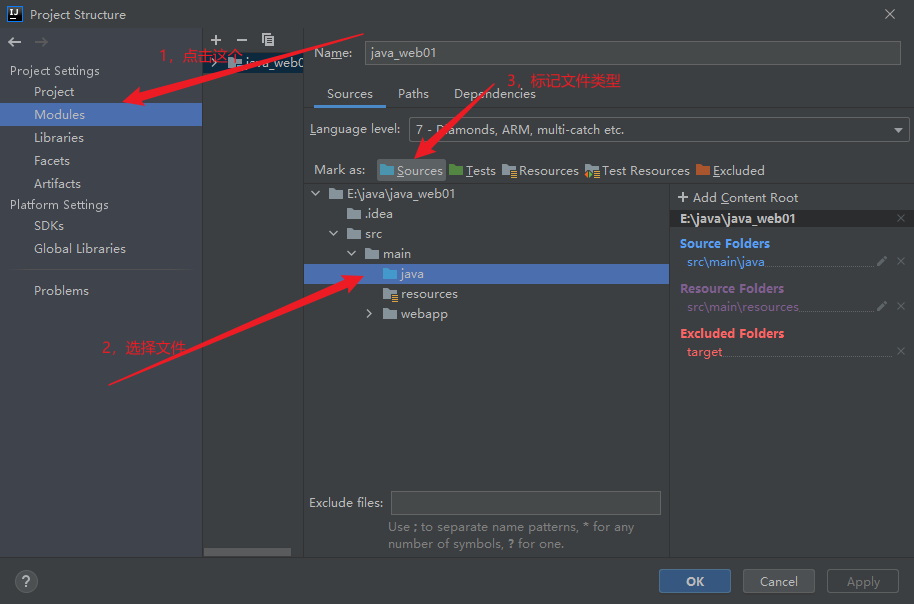The height and width of the screenshot is (604, 914).
Task: Open the help question mark button
Action: point(26,581)
